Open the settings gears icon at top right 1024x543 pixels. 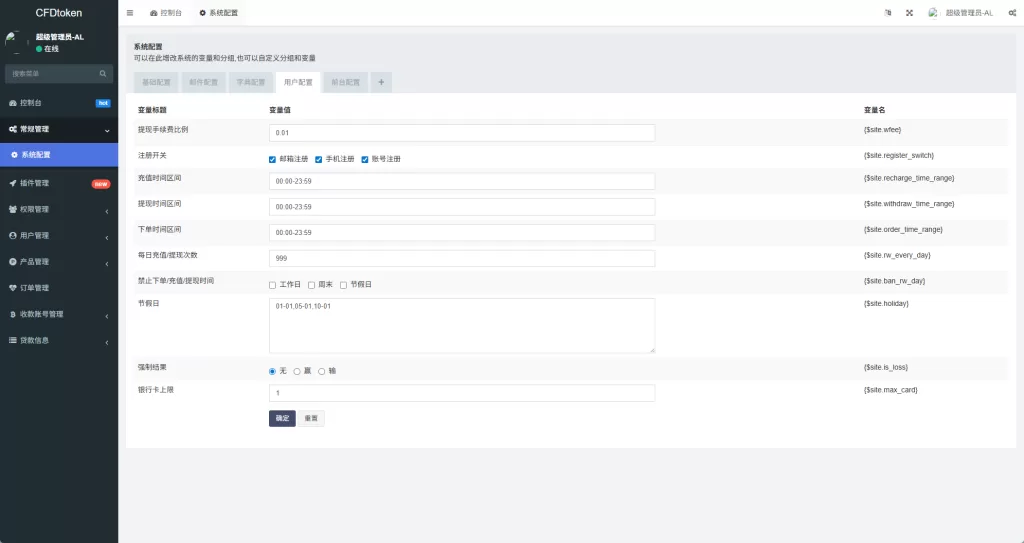(x=1012, y=13)
